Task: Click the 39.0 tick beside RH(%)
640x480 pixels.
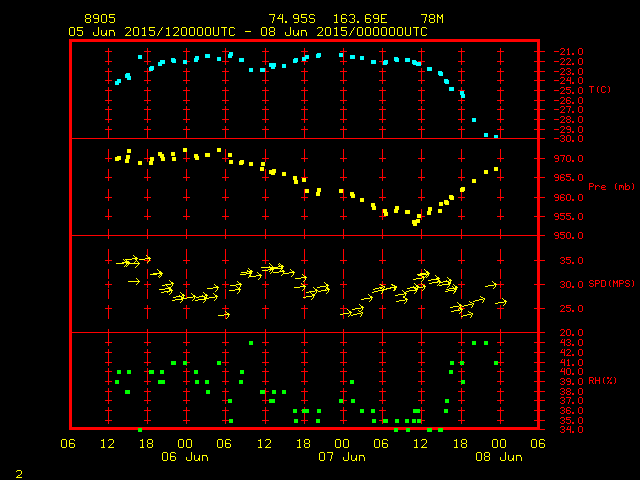Action: click(571, 382)
